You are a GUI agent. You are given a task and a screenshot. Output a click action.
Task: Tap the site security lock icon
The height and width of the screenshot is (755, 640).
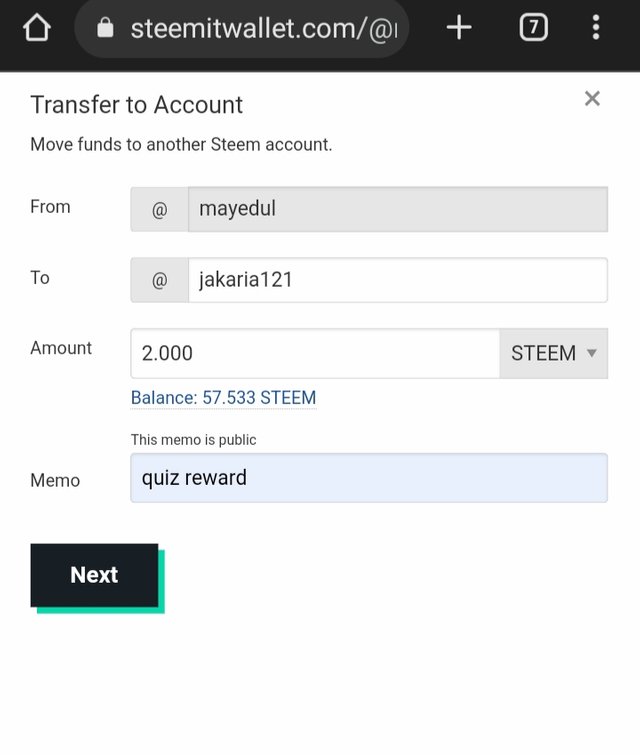click(105, 28)
